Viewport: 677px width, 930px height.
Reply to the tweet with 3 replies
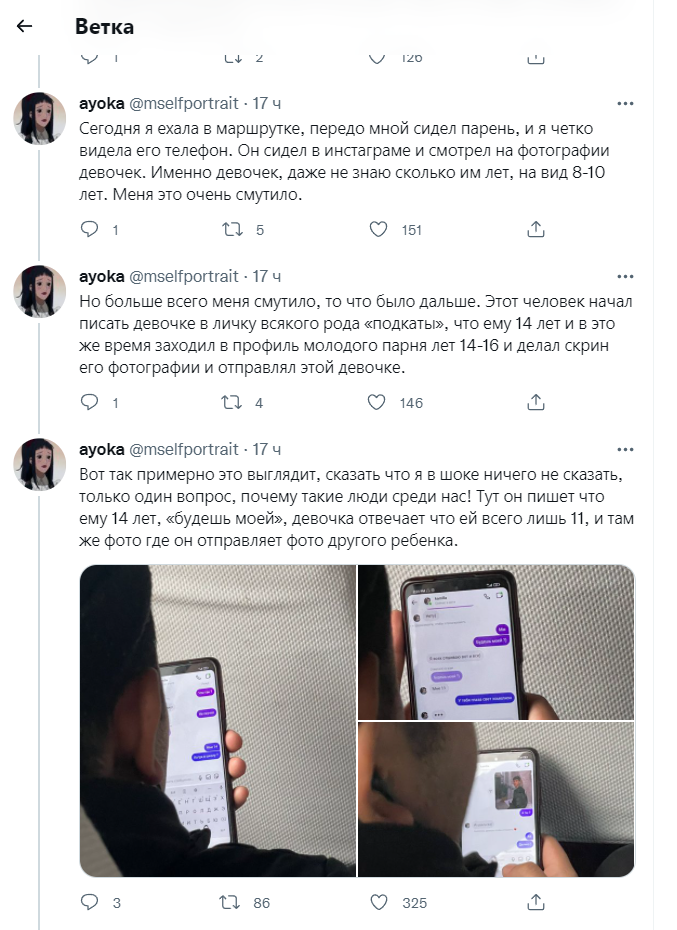tap(90, 902)
